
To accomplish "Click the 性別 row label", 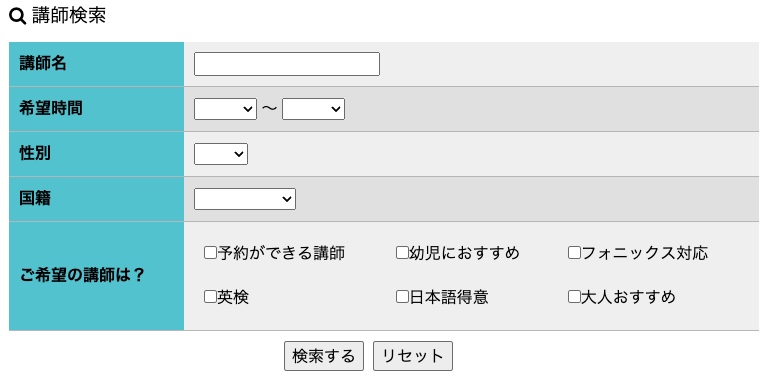I will pos(35,153).
